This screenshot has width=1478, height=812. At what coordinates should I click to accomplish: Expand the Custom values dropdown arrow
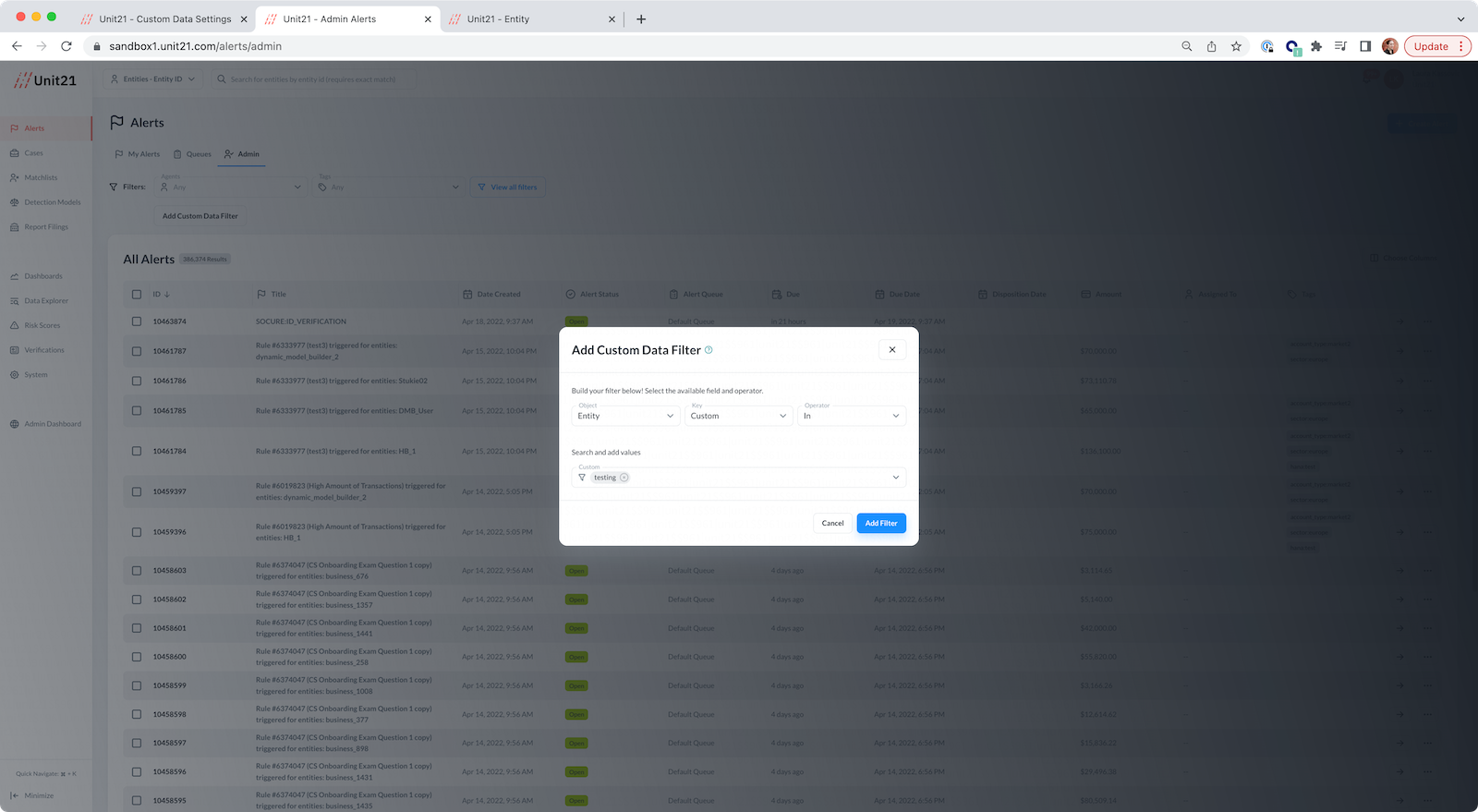pyautogui.click(x=895, y=478)
